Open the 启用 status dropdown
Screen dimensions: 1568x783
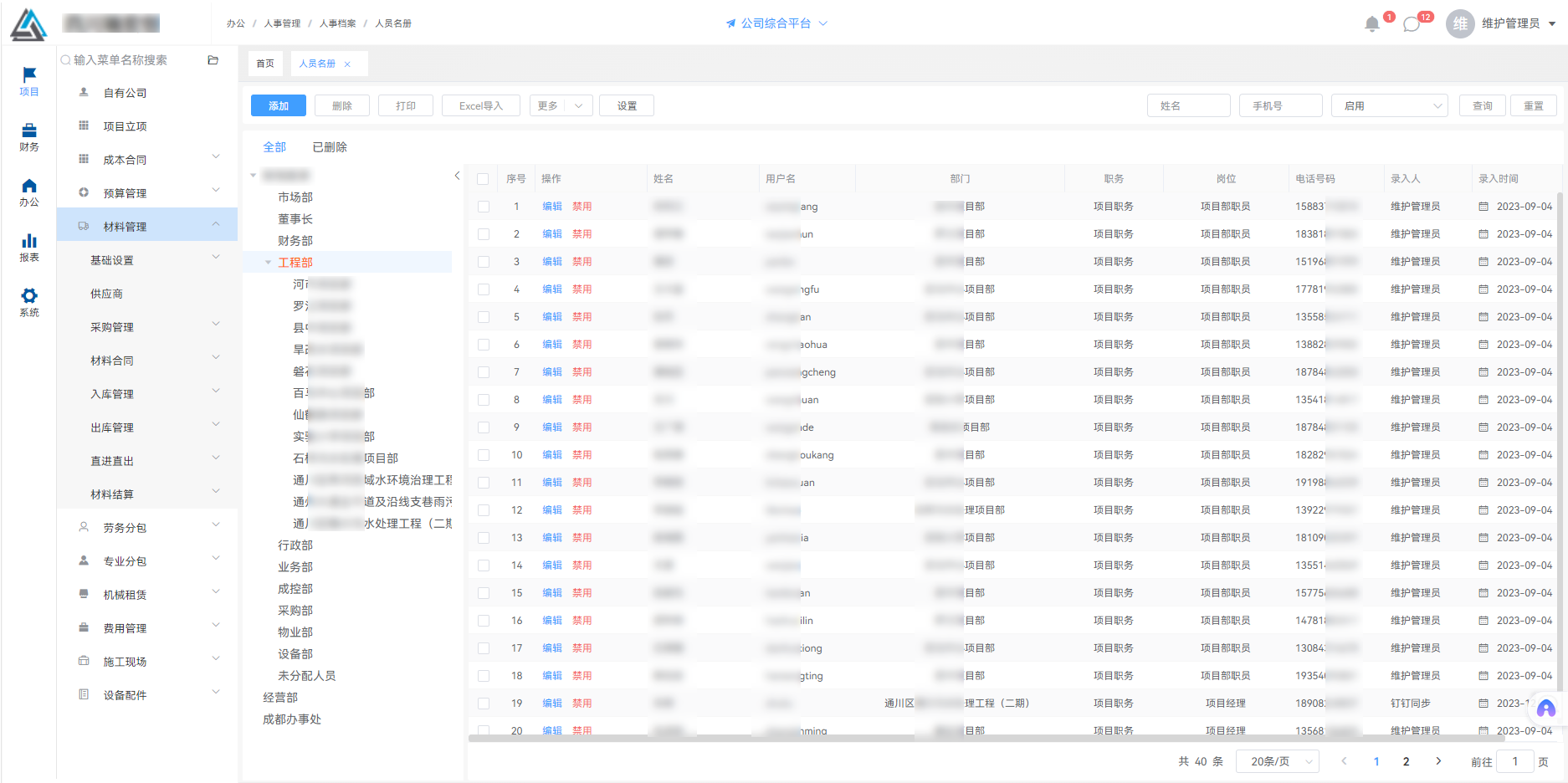pyautogui.click(x=1390, y=105)
